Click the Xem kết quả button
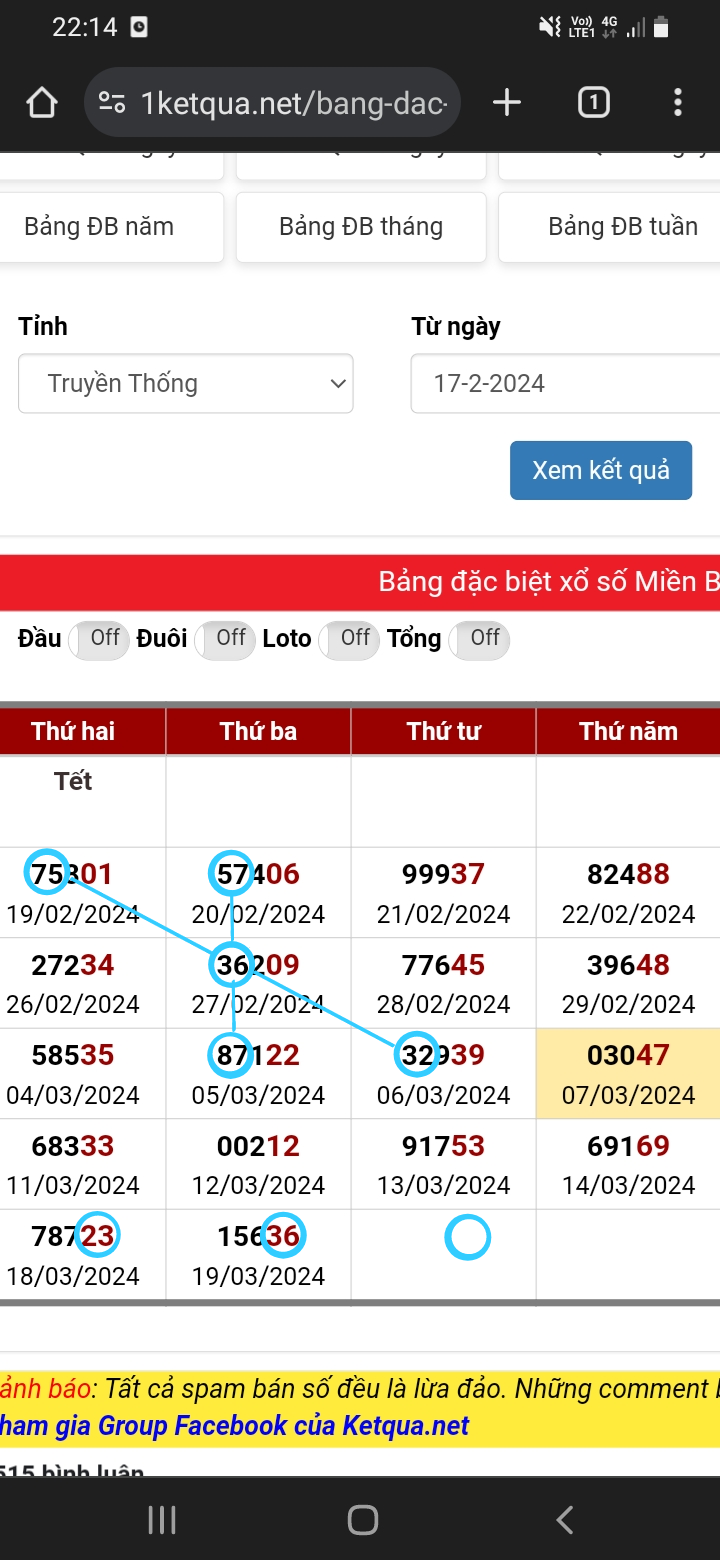This screenshot has height=1560, width=720. 601,470
